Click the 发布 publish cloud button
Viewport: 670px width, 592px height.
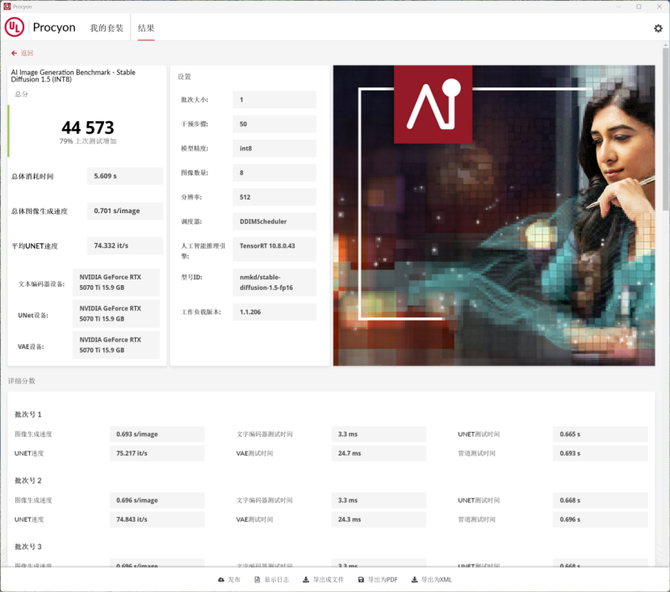[x=229, y=580]
